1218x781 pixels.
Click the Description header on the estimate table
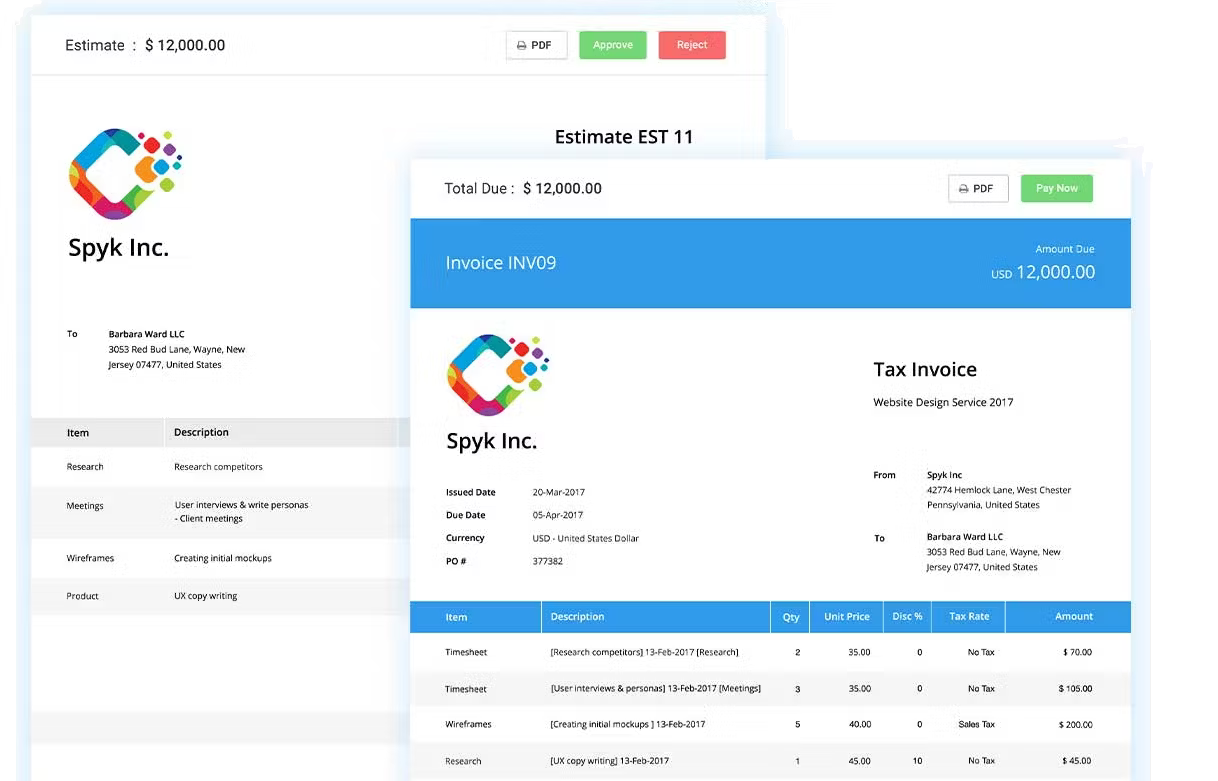coord(201,432)
